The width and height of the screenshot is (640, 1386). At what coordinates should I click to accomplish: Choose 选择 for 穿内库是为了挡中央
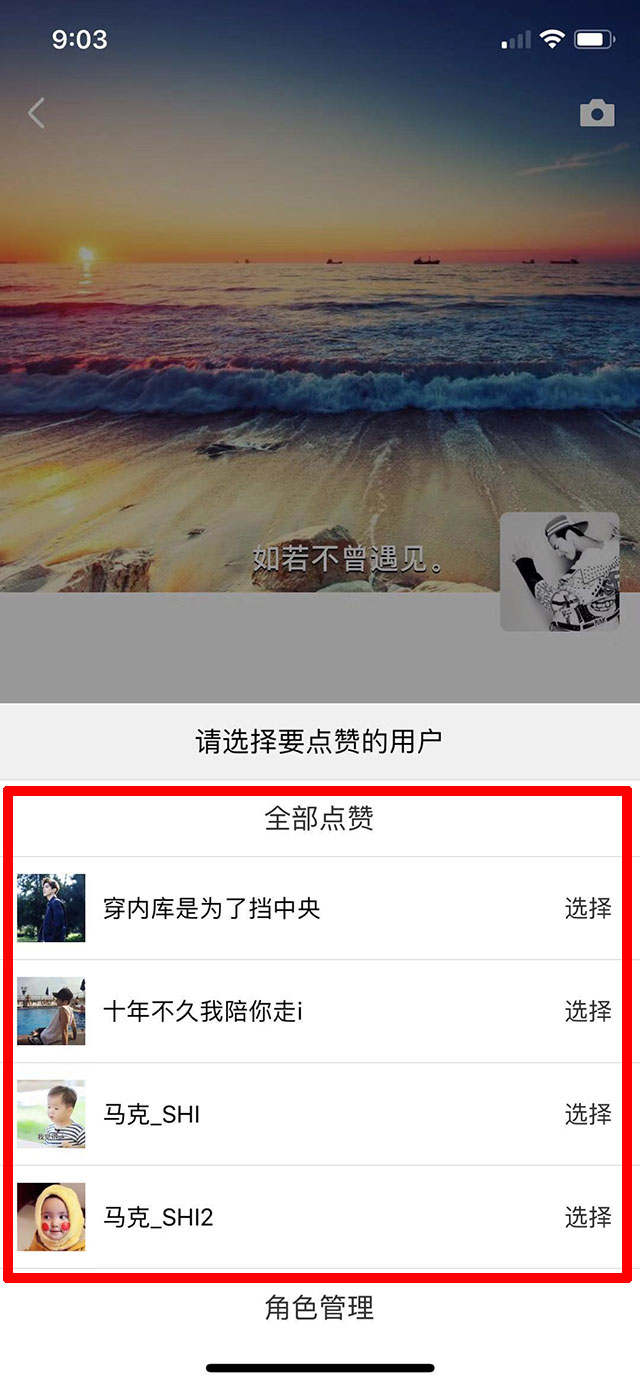588,908
